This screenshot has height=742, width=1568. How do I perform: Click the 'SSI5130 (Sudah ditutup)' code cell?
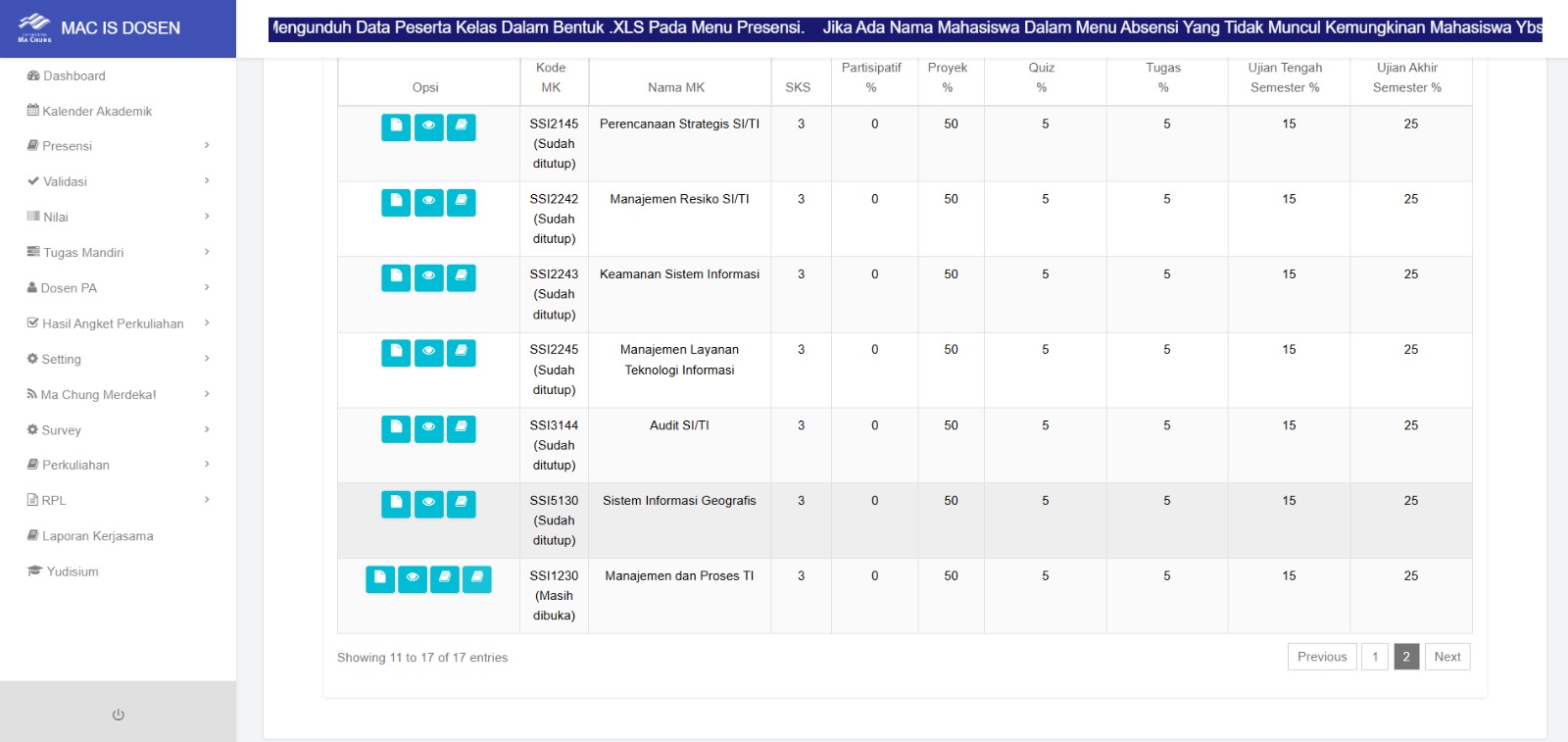click(x=554, y=520)
